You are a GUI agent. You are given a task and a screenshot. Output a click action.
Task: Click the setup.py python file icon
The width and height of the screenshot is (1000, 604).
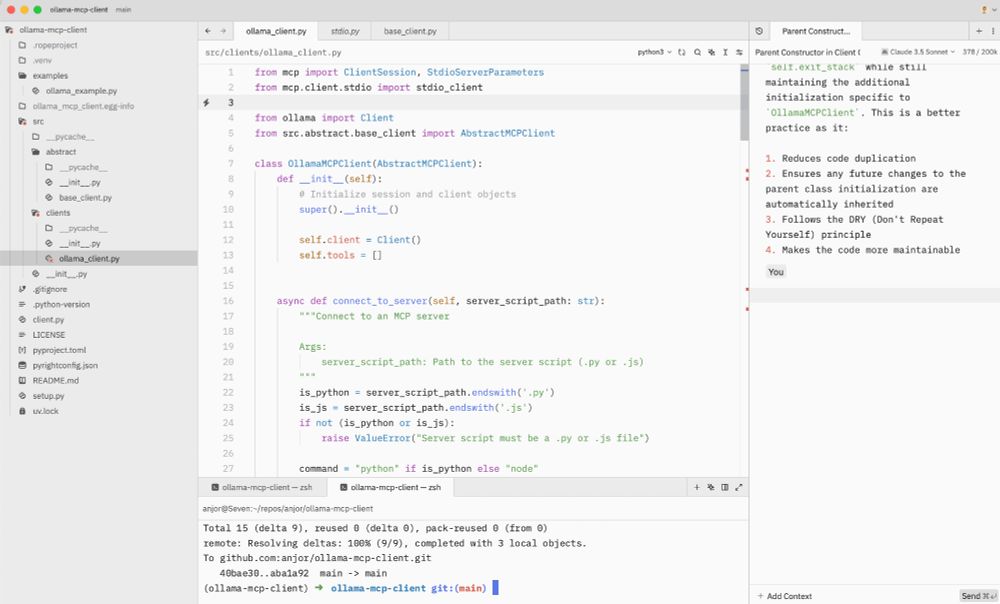(x=22, y=396)
